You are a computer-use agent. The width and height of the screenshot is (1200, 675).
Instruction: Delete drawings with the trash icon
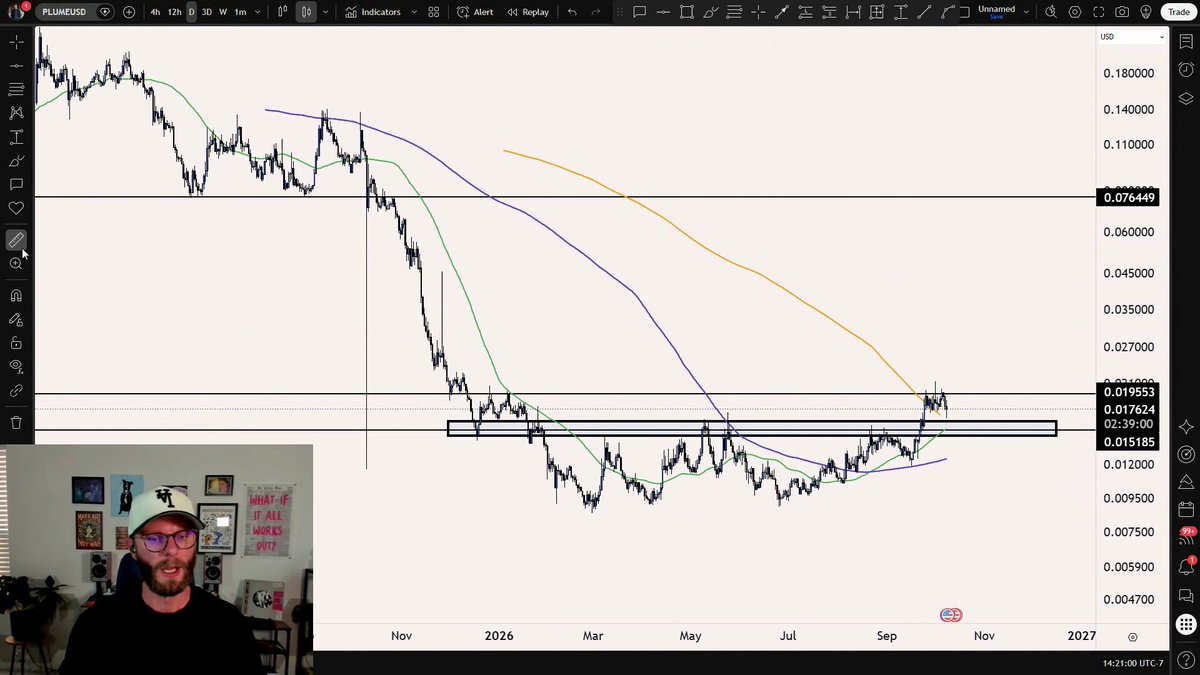[16, 423]
